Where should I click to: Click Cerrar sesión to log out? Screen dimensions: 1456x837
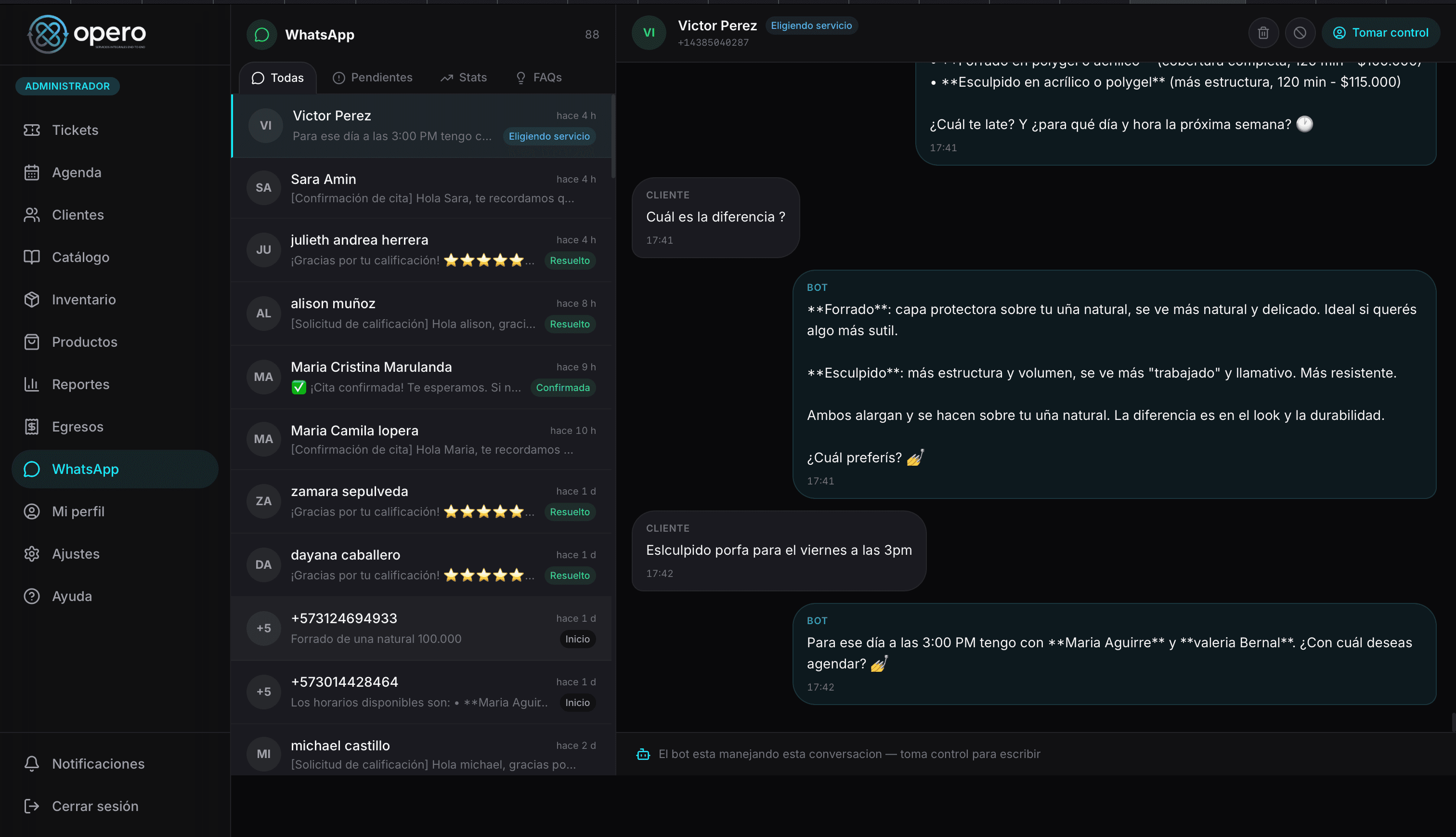tap(95, 805)
